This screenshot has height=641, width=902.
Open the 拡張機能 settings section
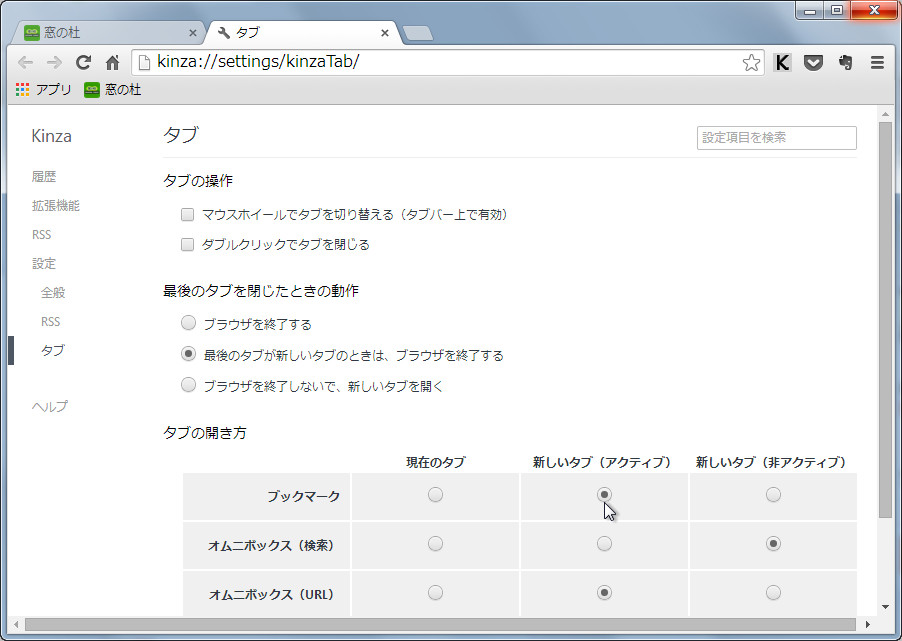pos(55,205)
